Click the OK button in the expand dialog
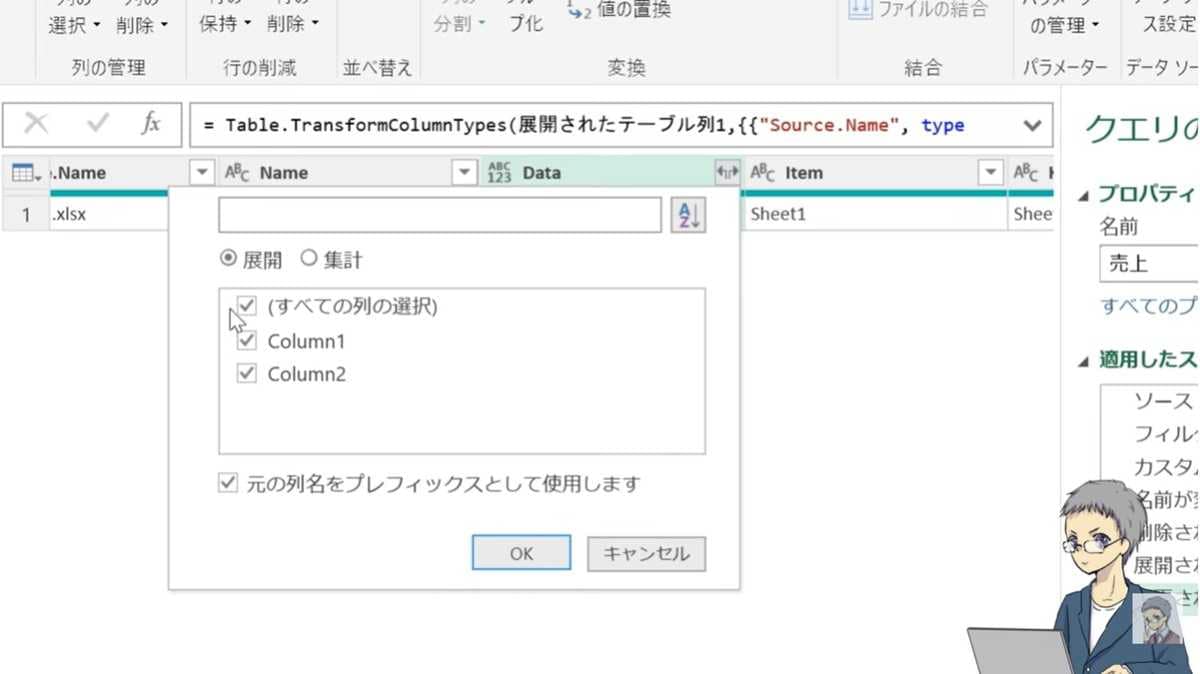This screenshot has width=1200, height=674. click(x=520, y=552)
